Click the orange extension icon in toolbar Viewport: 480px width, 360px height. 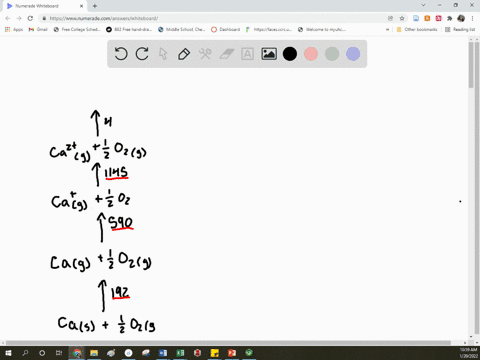coord(427,18)
